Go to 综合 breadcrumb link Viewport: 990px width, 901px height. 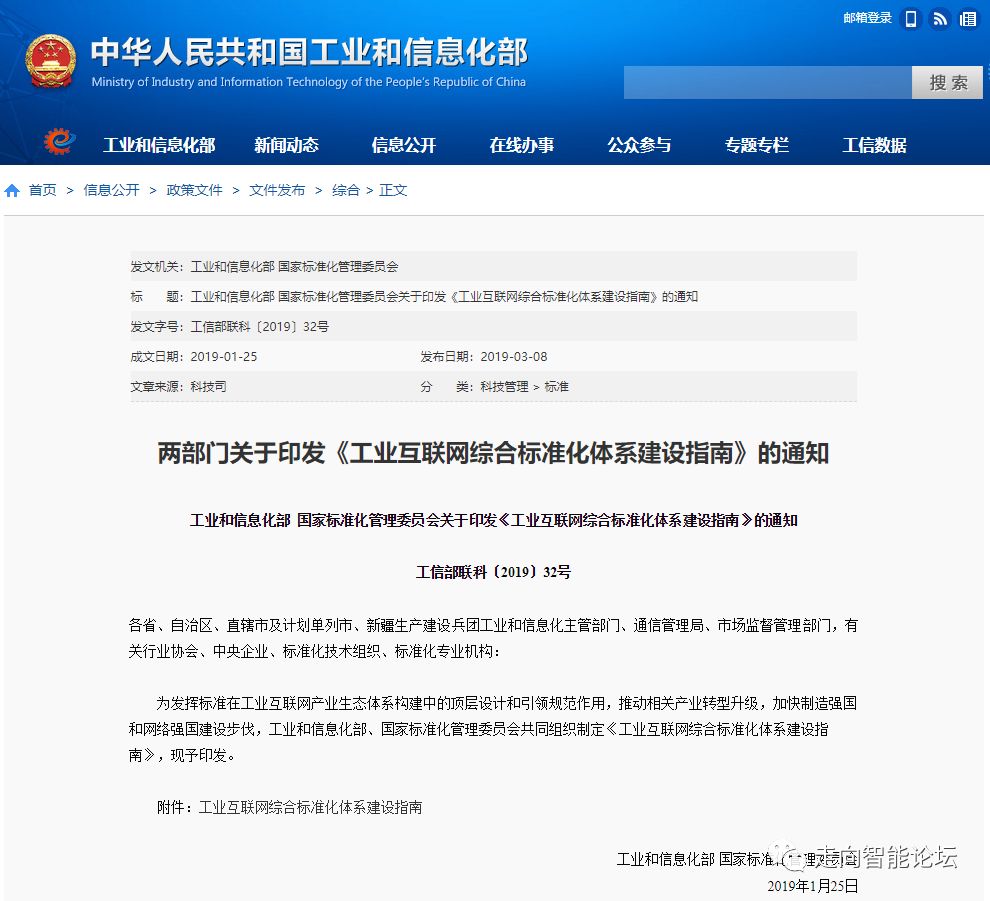[346, 190]
